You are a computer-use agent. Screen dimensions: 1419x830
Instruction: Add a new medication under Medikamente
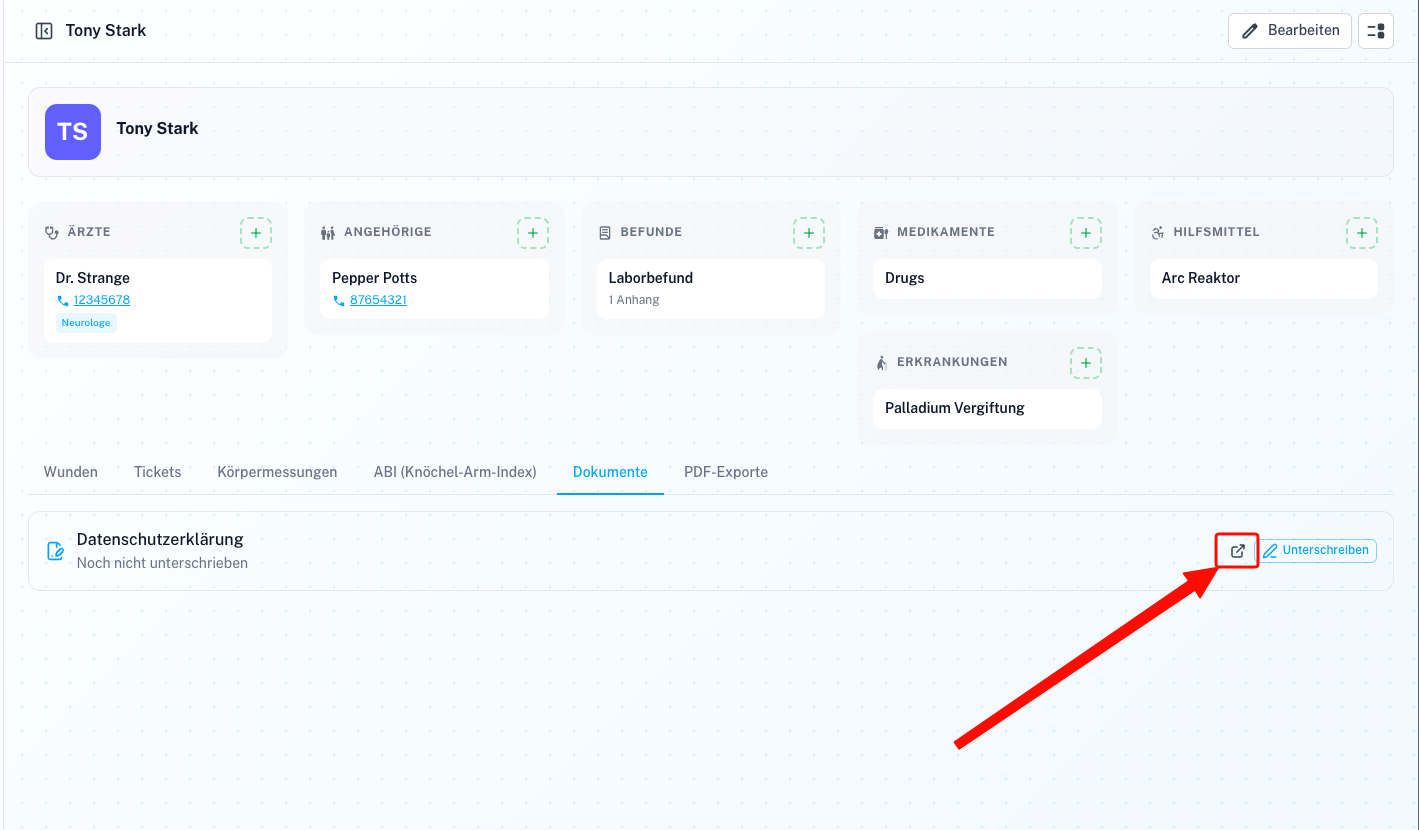pyautogui.click(x=1086, y=233)
